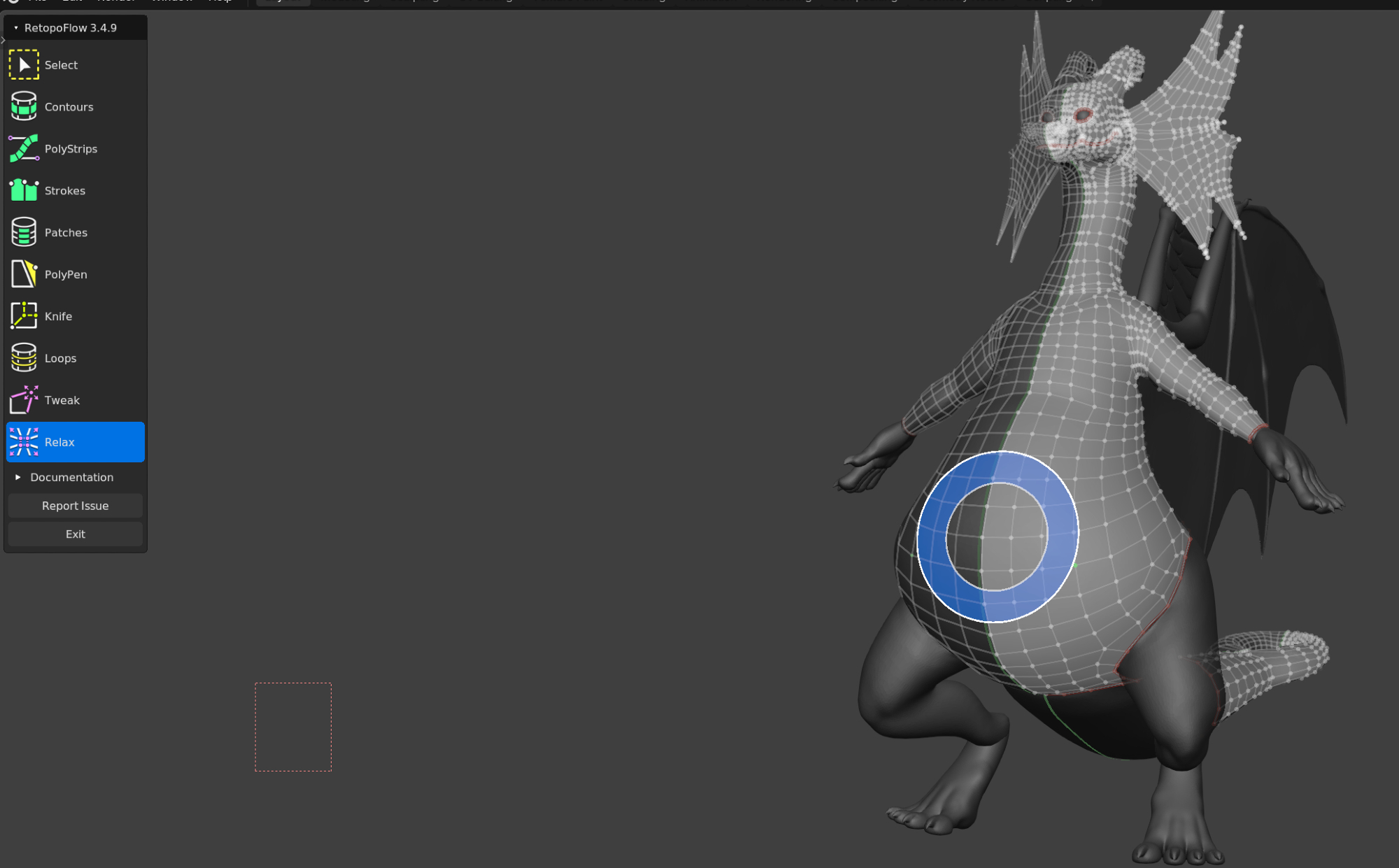Image resolution: width=1399 pixels, height=868 pixels.
Task: Click inside the red dotted rectangle
Action: (x=293, y=727)
